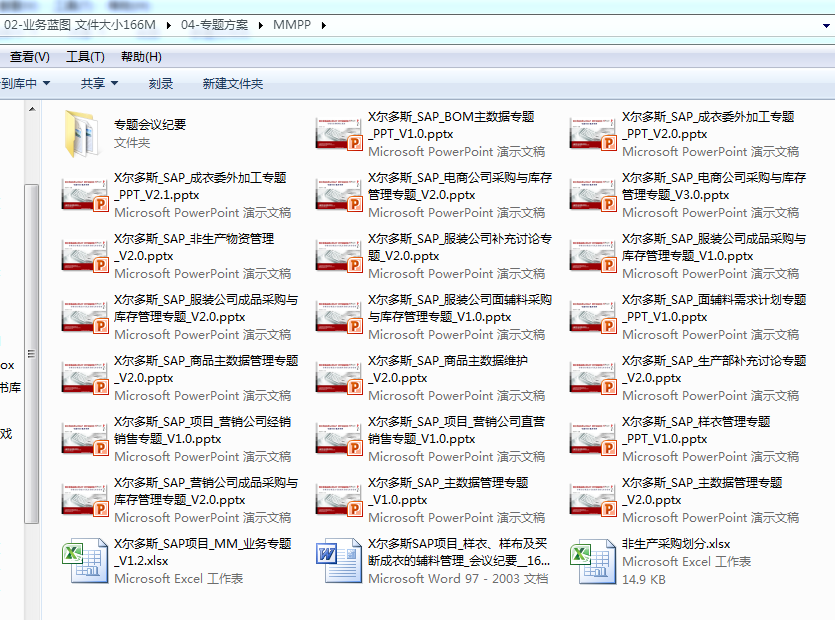
Task: Select file name X尔多斯_SAP_样衣管理专题_PPT_V1.0.pptx
Action: click(696, 430)
